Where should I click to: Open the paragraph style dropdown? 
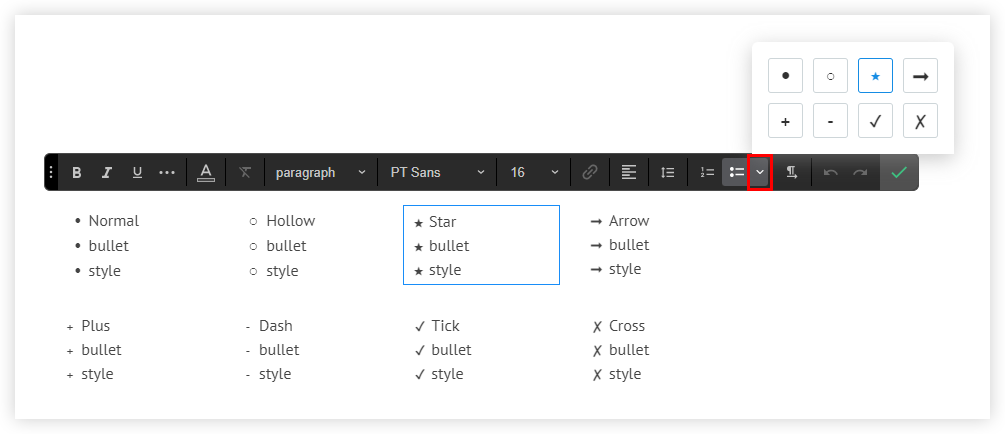(x=320, y=172)
